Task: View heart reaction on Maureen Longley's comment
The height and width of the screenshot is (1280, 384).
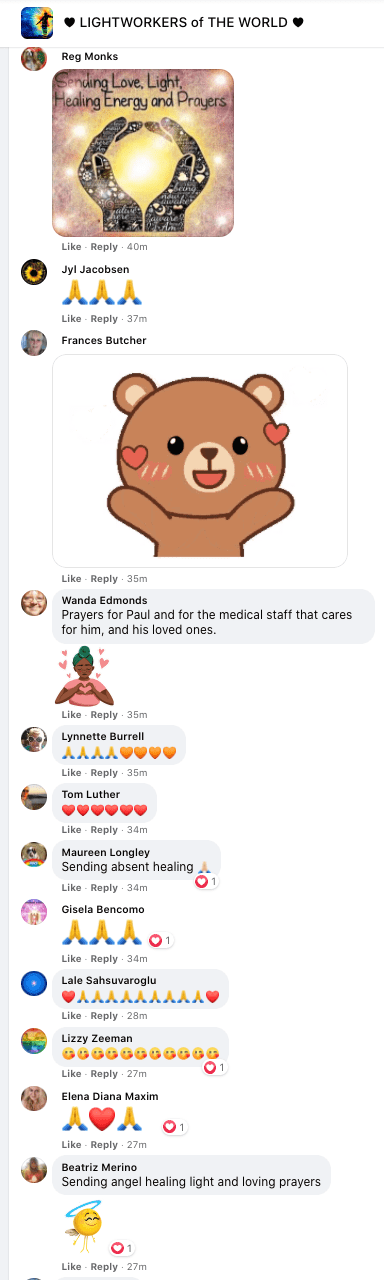Action: (206, 882)
